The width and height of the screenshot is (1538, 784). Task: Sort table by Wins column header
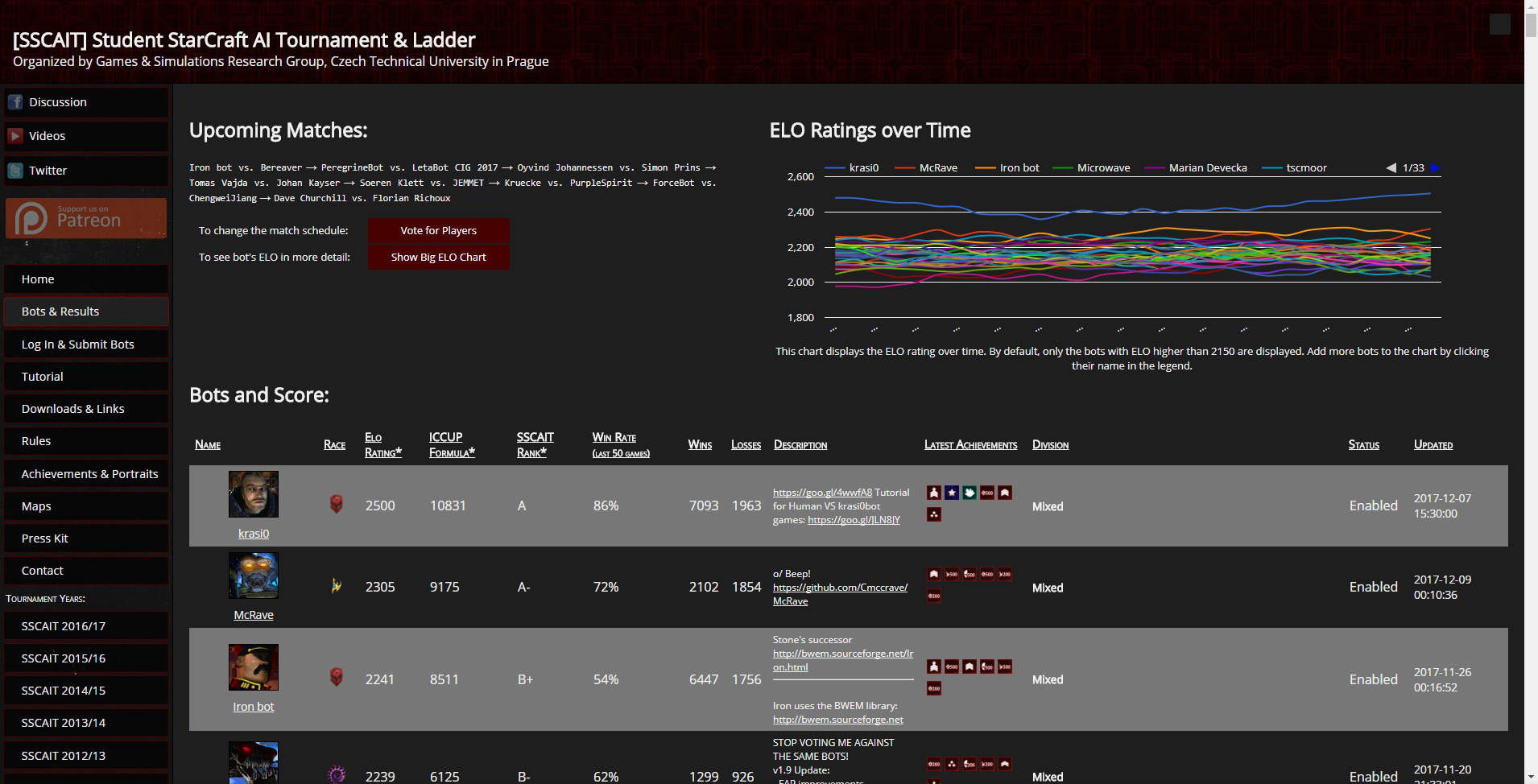point(700,445)
